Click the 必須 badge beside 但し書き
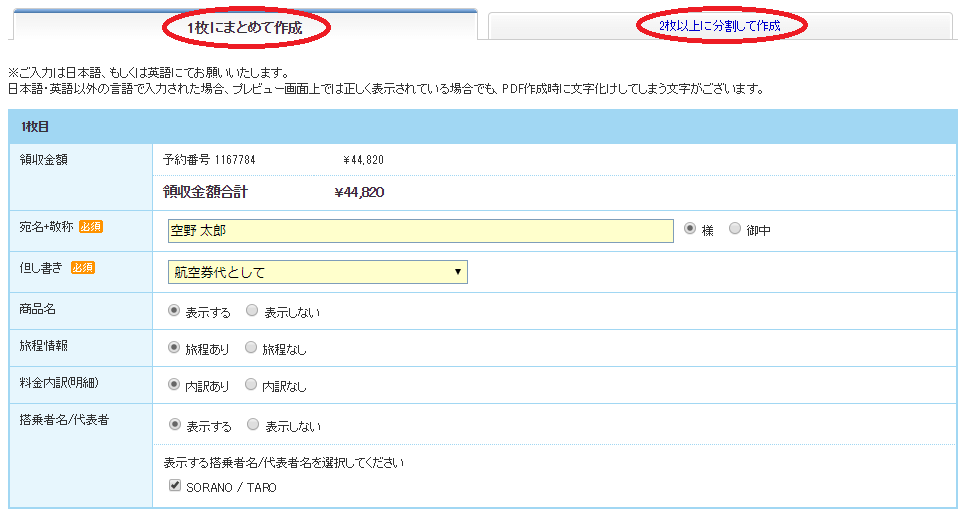968x519 pixels. point(83,267)
